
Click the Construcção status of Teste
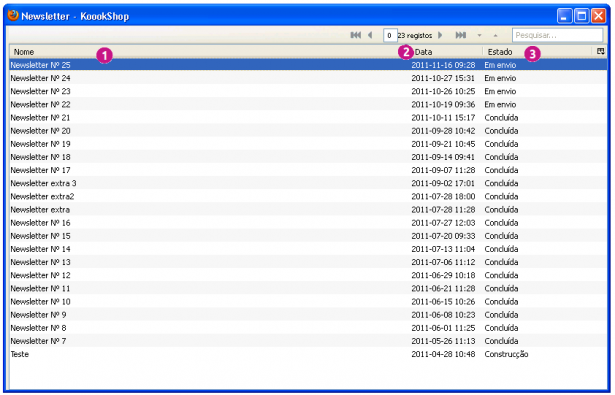[506, 354]
